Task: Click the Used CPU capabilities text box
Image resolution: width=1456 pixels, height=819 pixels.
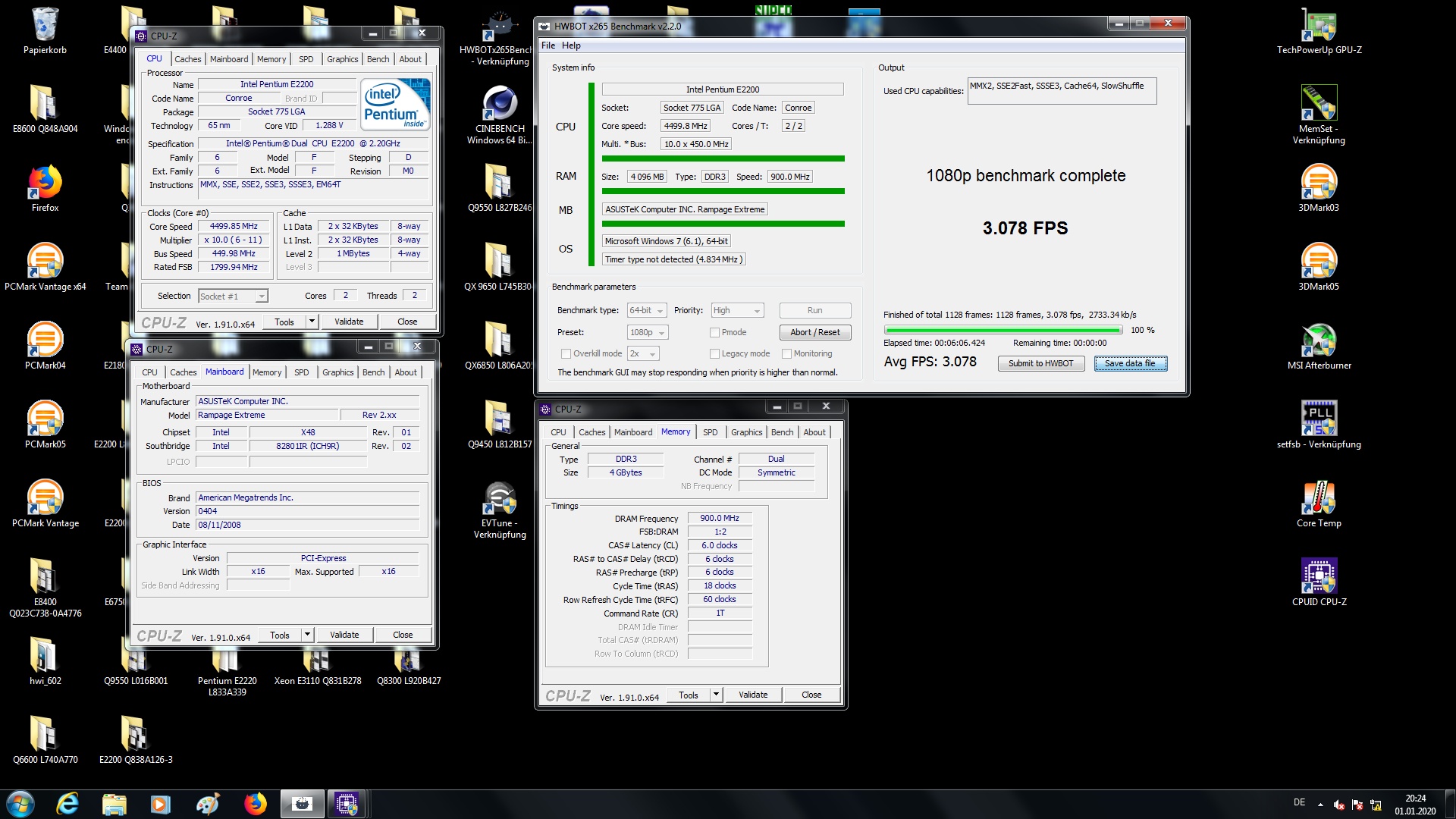Action: tap(1062, 91)
